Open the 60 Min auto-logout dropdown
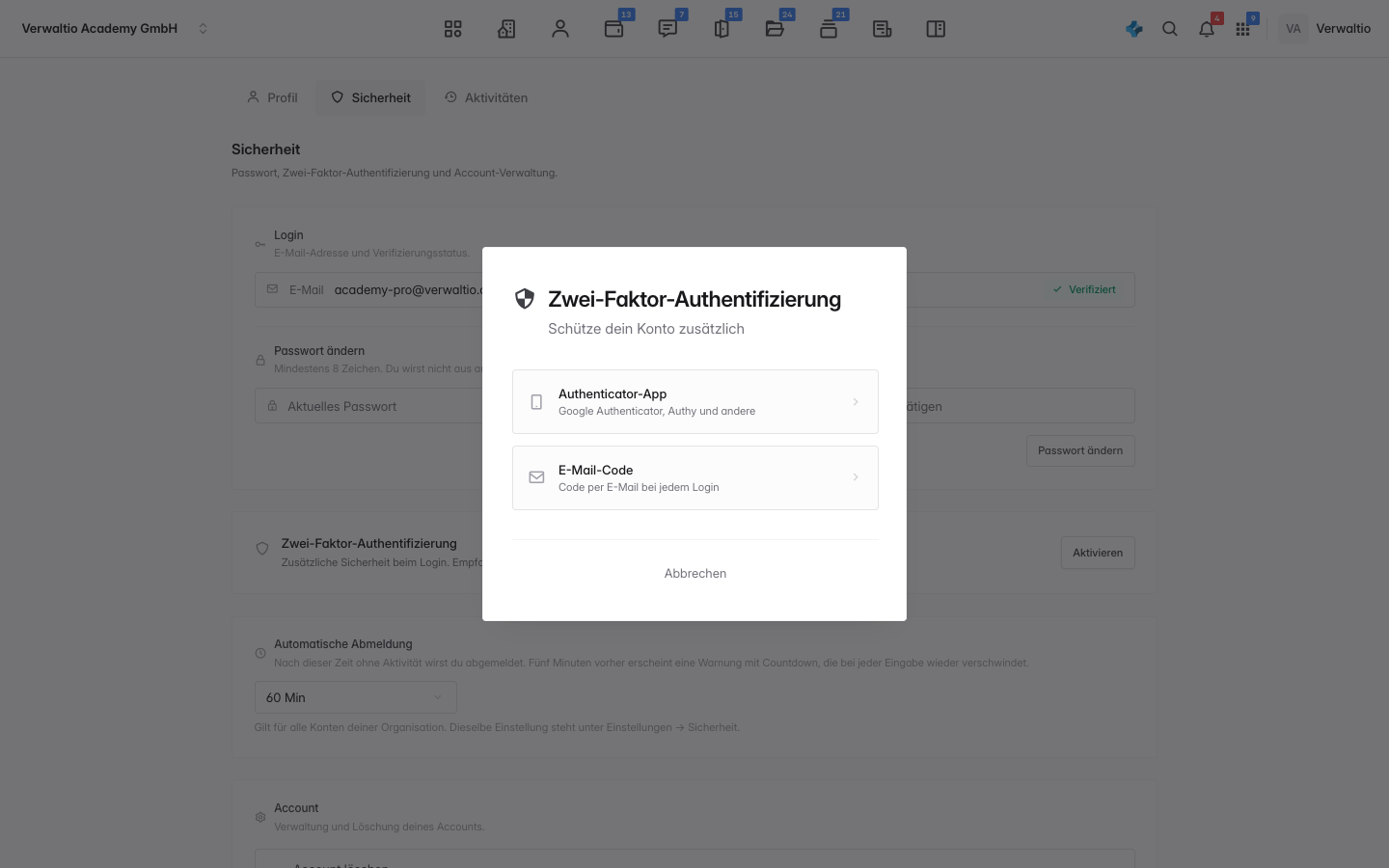 [x=356, y=697]
